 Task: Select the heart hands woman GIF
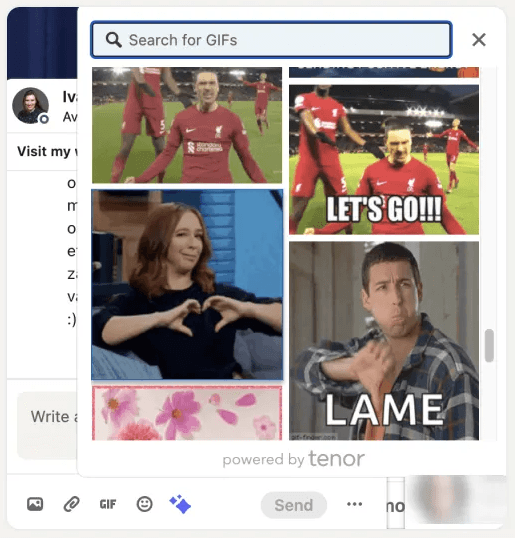(187, 284)
